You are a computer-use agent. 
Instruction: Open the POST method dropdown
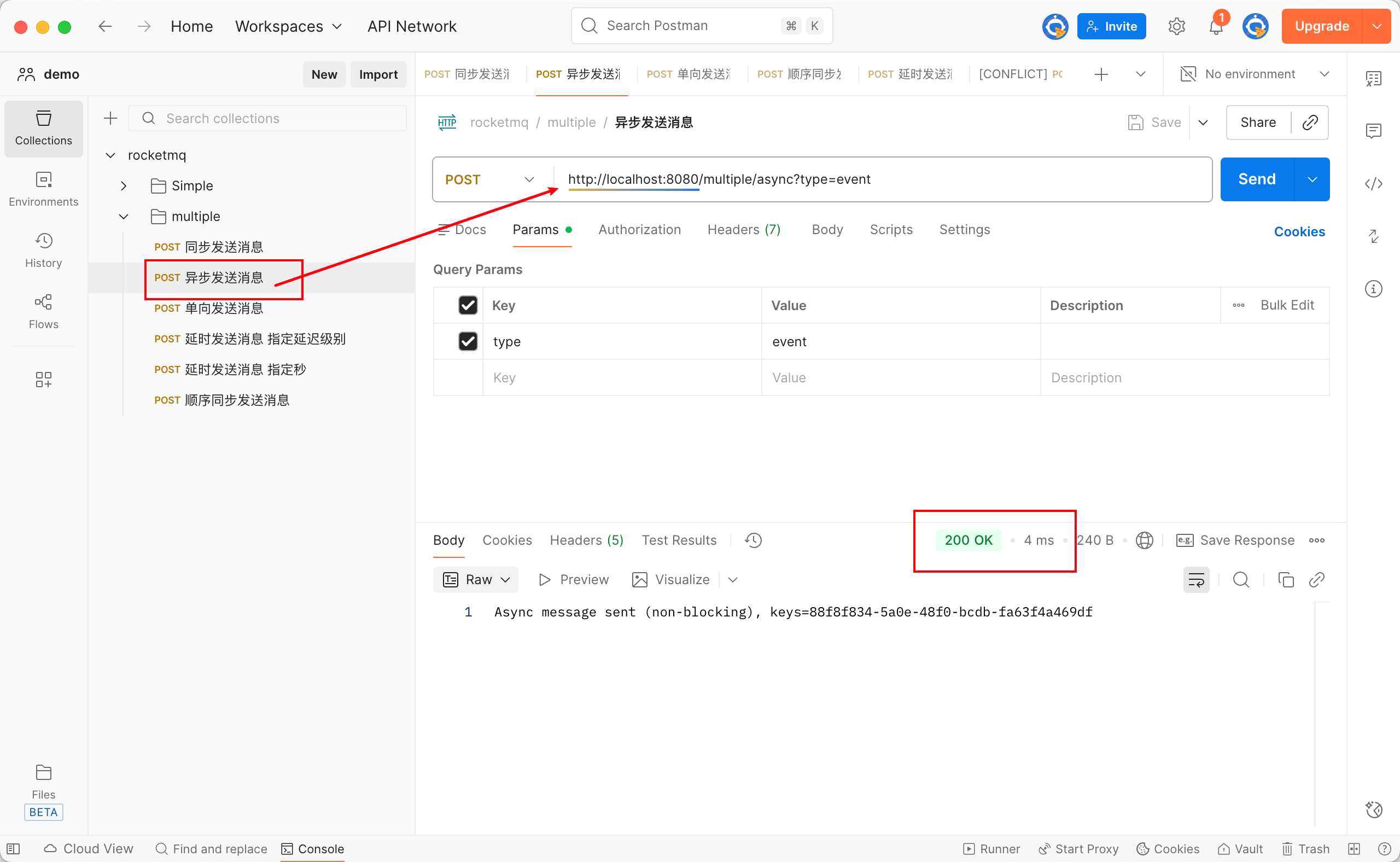click(490, 179)
